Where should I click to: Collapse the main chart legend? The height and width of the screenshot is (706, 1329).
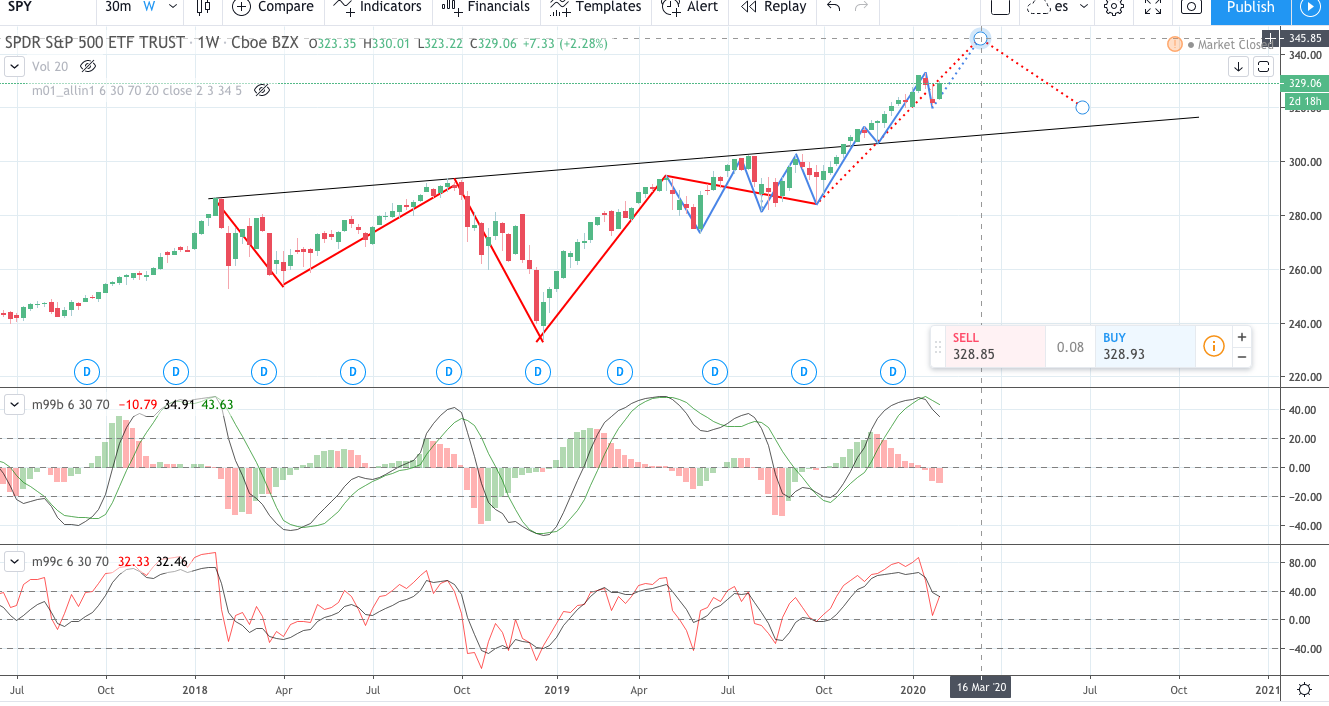[15, 66]
